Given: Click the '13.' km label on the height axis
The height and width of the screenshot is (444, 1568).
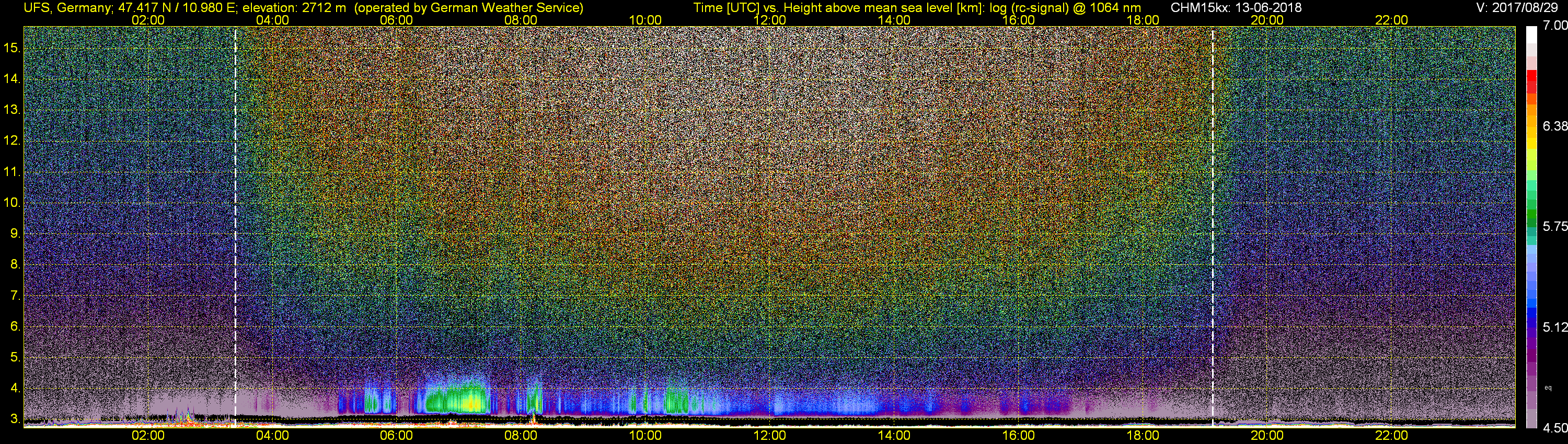Looking at the screenshot, I should 12,110.
